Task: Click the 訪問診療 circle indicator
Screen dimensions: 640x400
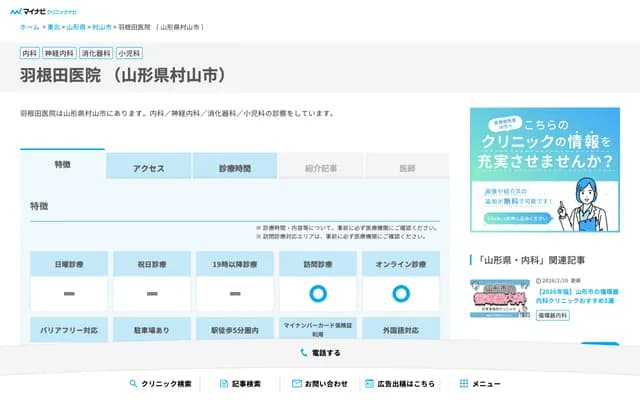Action: point(318,294)
